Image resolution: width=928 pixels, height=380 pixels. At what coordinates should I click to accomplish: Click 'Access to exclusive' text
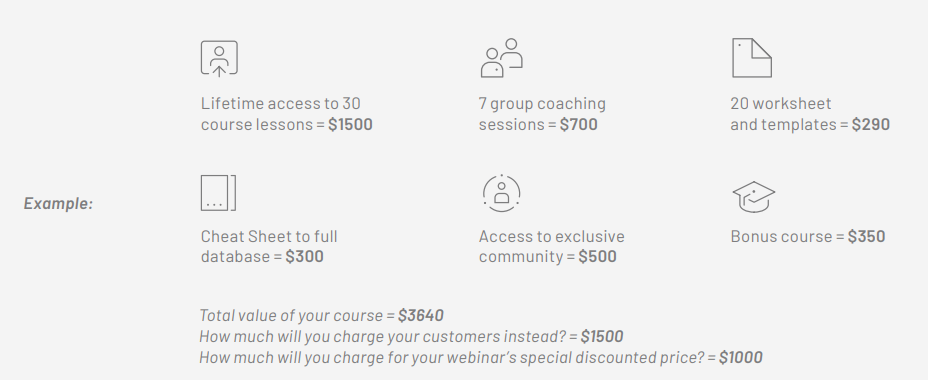pyautogui.click(x=552, y=237)
